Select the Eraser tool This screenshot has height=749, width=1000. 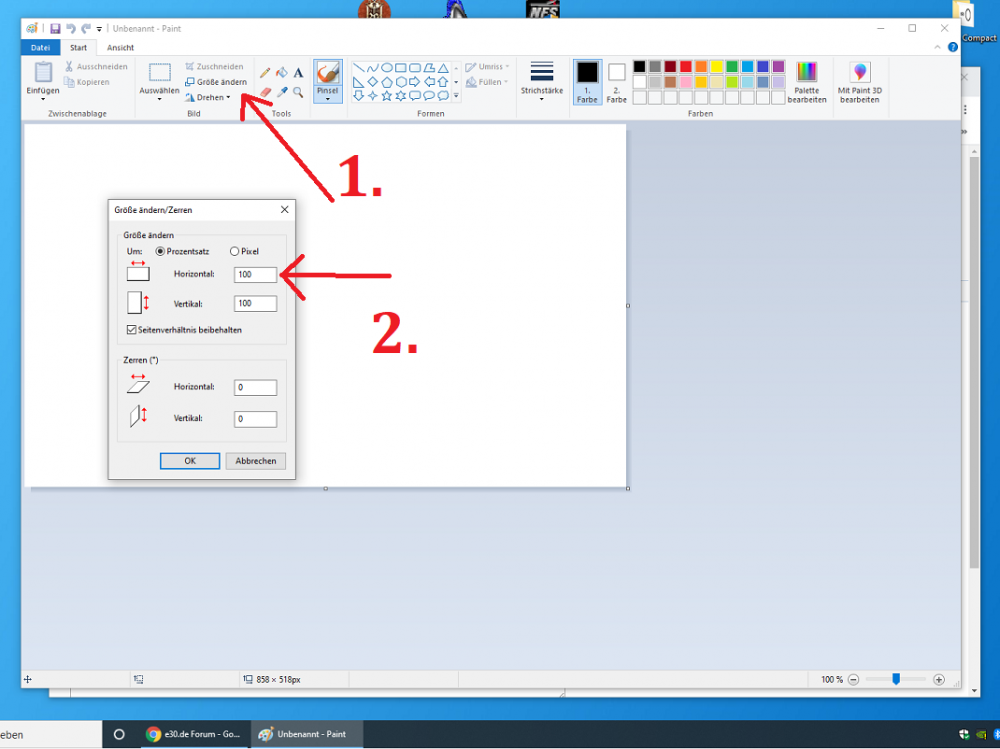265,92
